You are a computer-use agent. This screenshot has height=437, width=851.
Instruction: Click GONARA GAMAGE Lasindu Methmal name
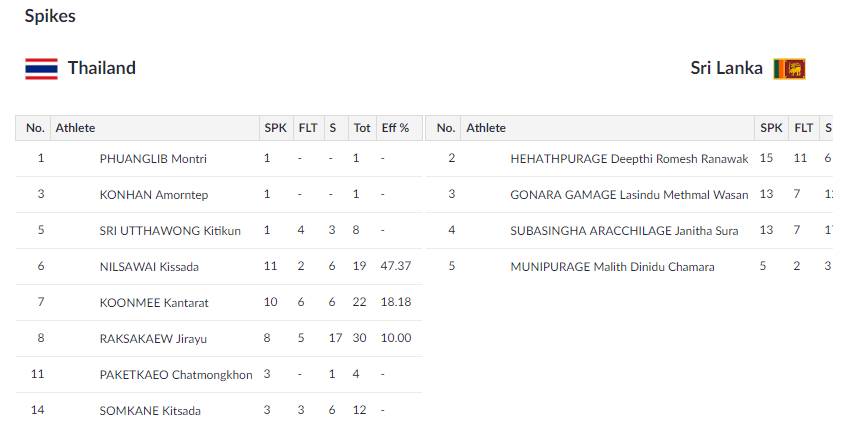click(x=629, y=194)
